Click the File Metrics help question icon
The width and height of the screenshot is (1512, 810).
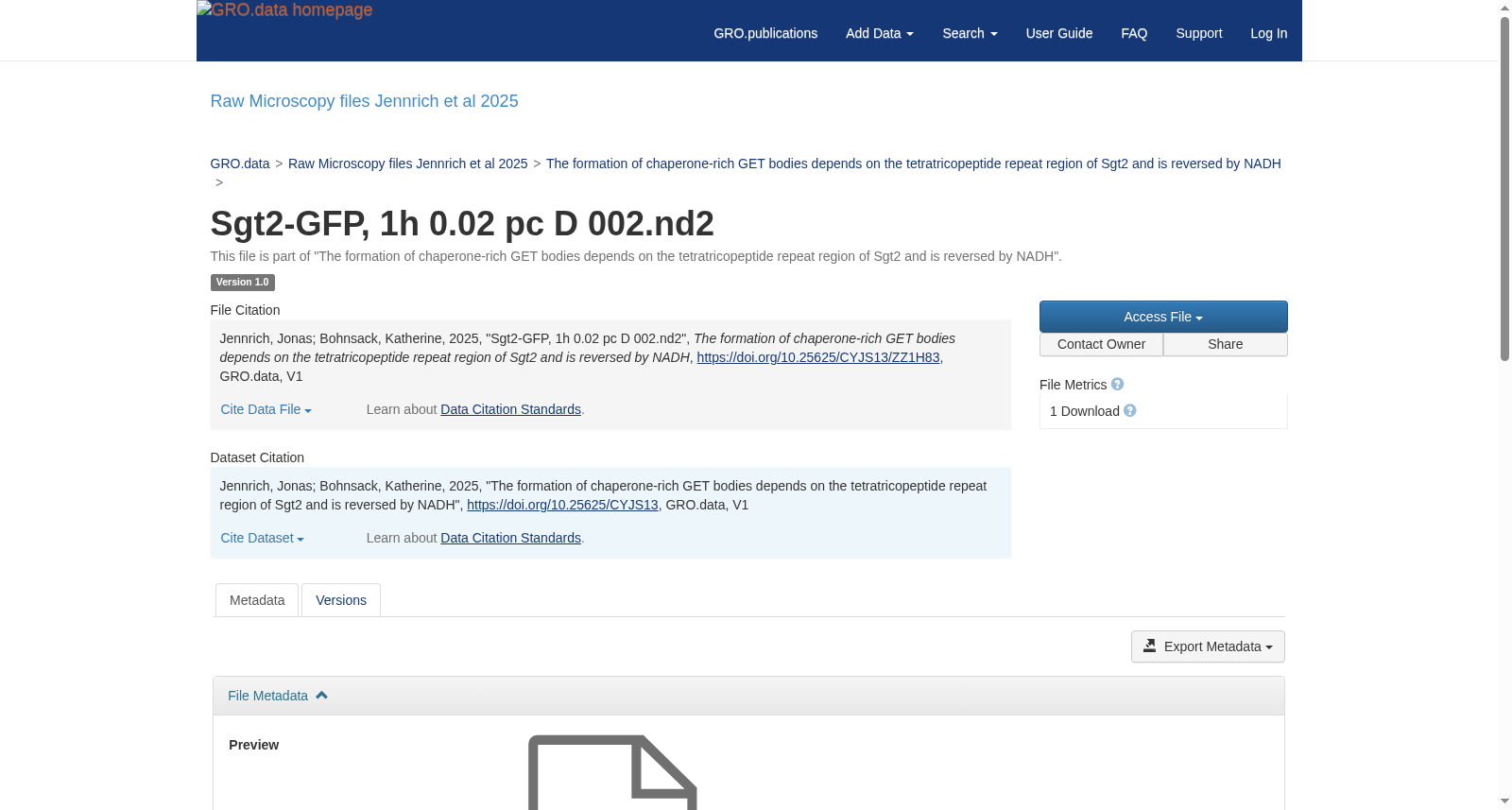pyautogui.click(x=1117, y=384)
